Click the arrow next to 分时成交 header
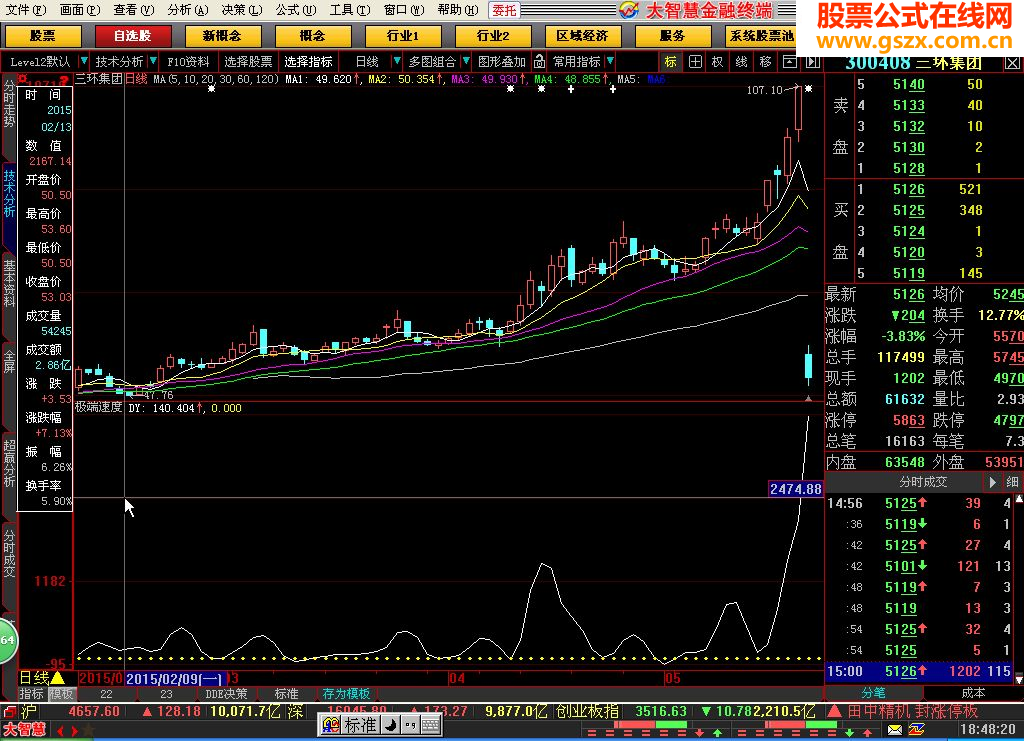Viewport: 1024px width, 741px height. tap(992, 482)
